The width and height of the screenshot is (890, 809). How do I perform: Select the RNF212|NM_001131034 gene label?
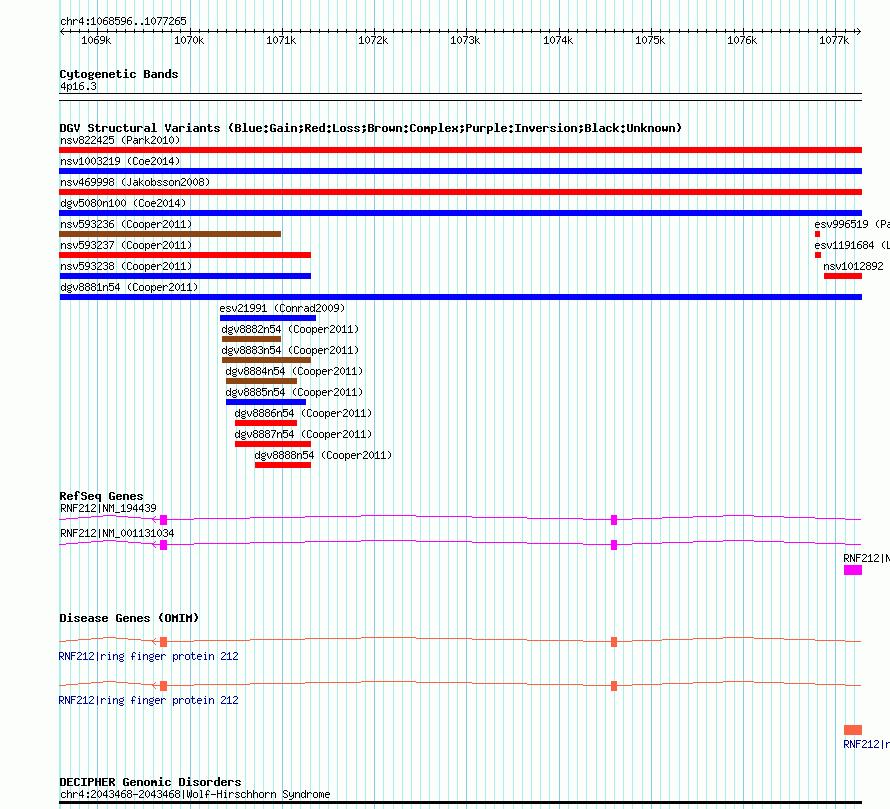[x=117, y=533]
